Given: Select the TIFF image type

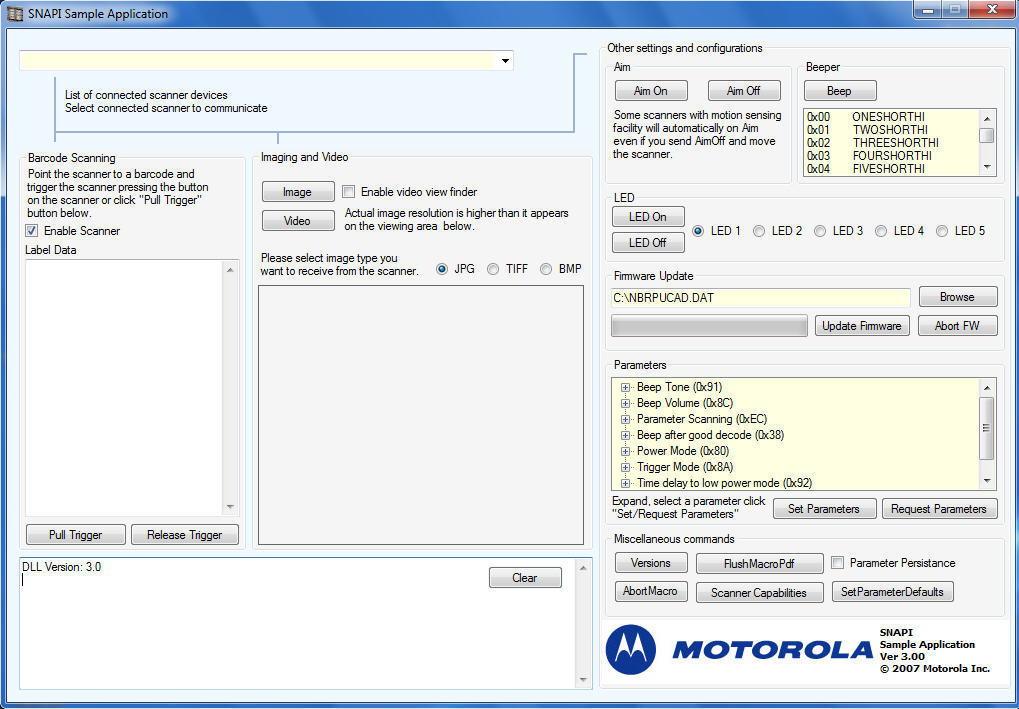Looking at the screenshot, I should [493, 269].
